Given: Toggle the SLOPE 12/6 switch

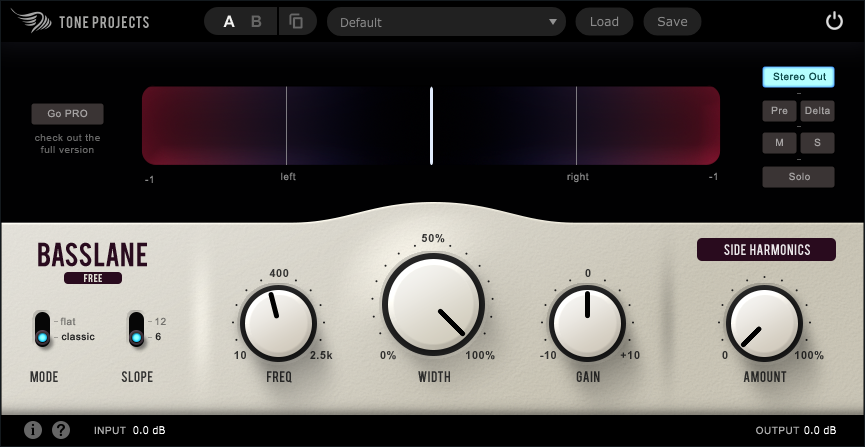Looking at the screenshot, I should pyautogui.click(x=136, y=329).
